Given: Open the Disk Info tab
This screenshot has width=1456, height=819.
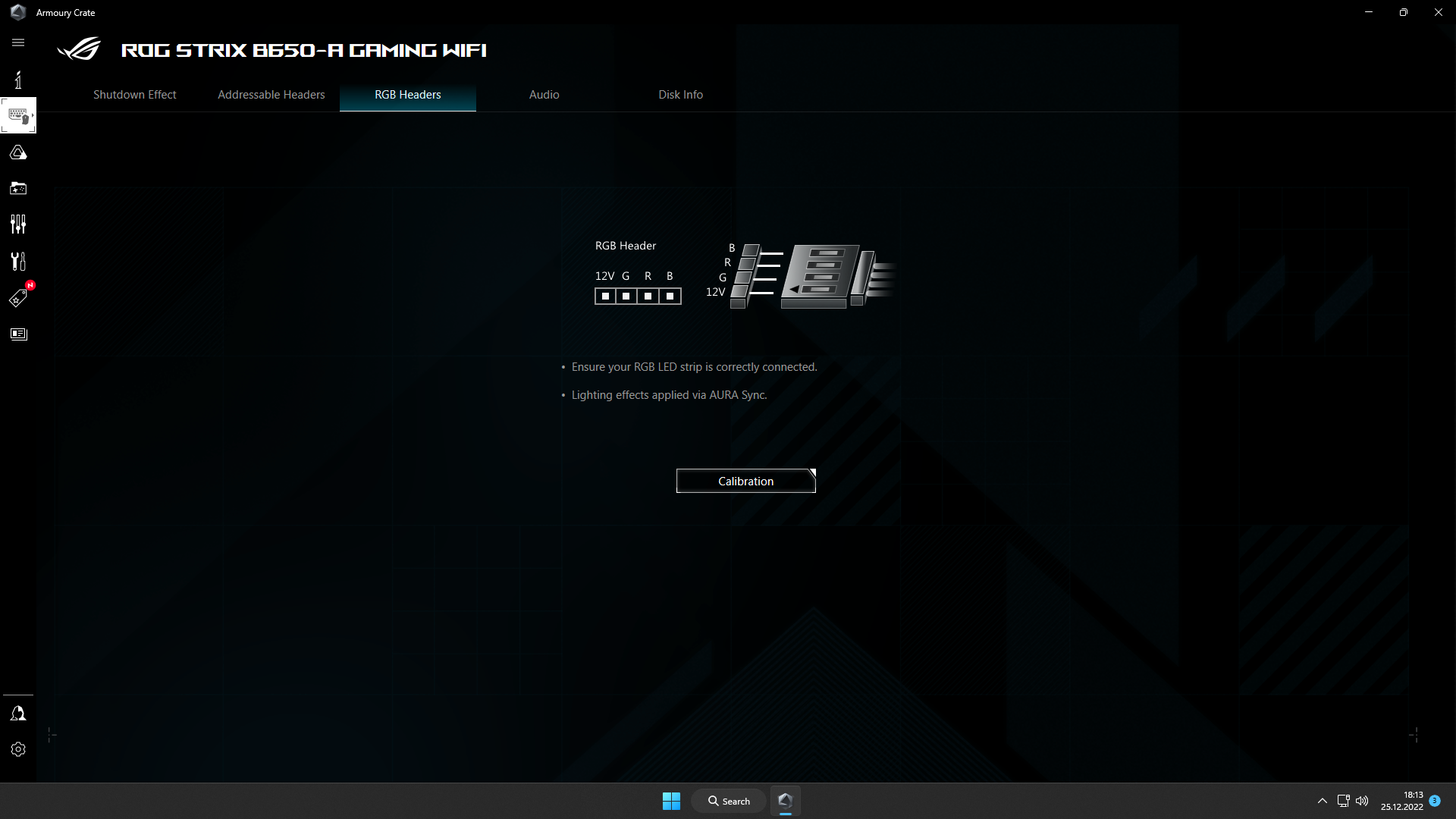Looking at the screenshot, I should (x=680, y=94).
